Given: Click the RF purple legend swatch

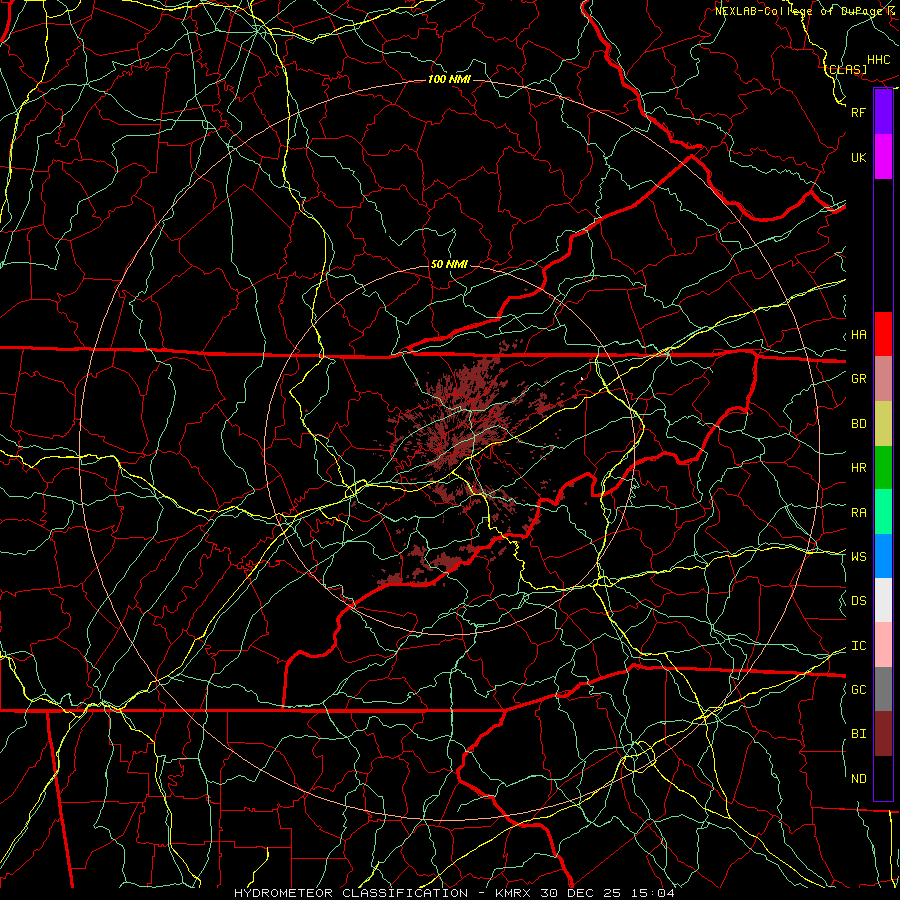Looking at the screenshot, I should pos(883,112).
